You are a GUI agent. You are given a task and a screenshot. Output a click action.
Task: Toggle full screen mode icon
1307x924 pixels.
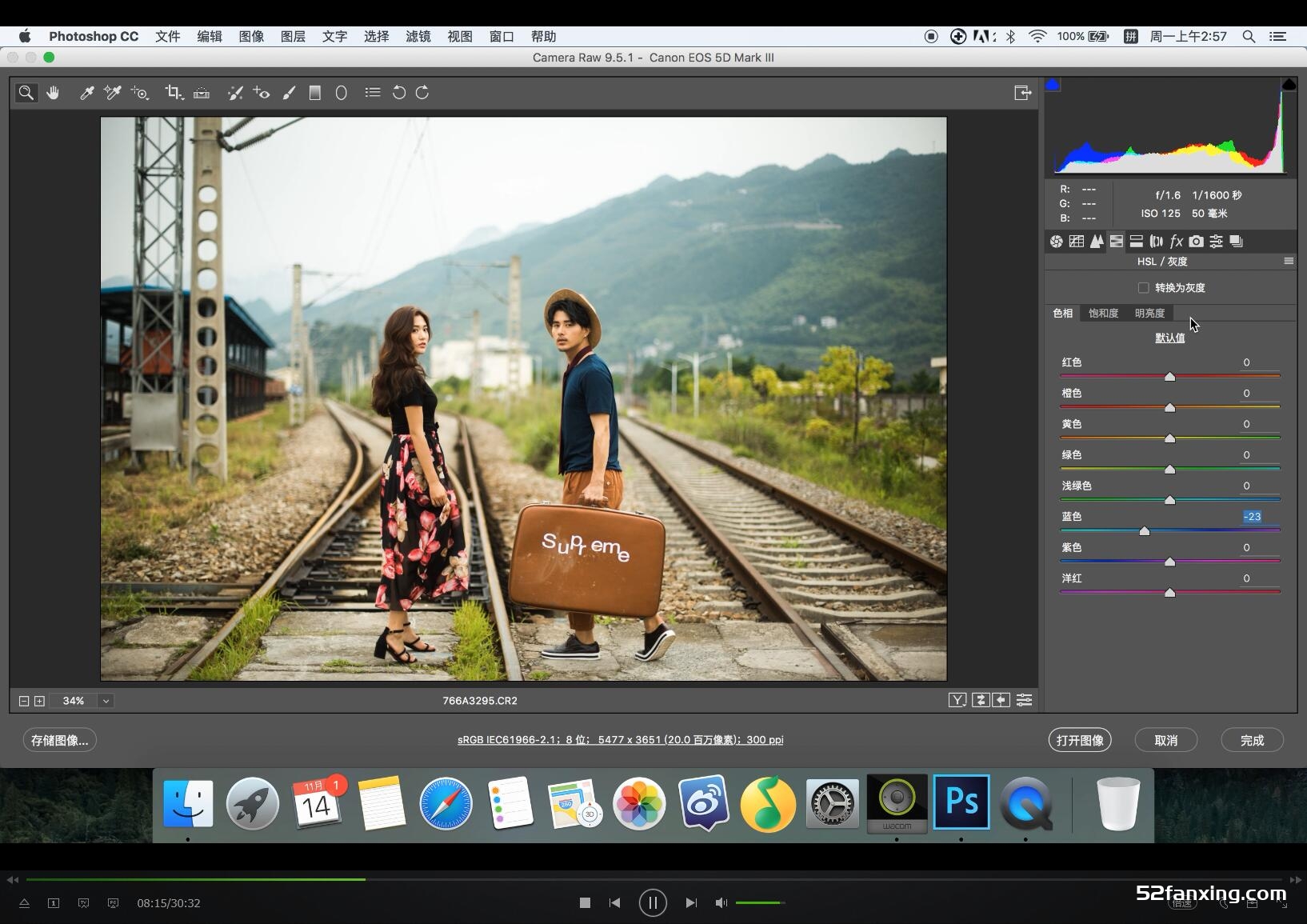[1022, 93]
